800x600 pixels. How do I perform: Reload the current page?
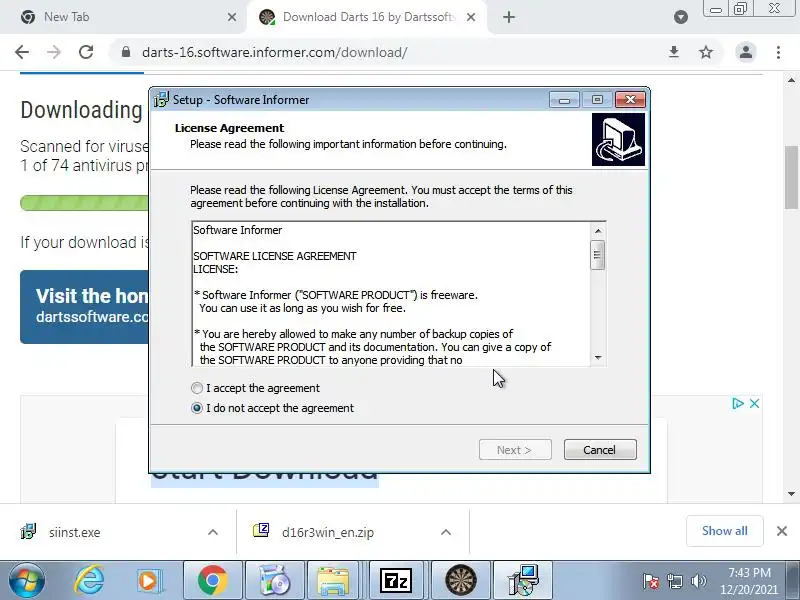86,52
